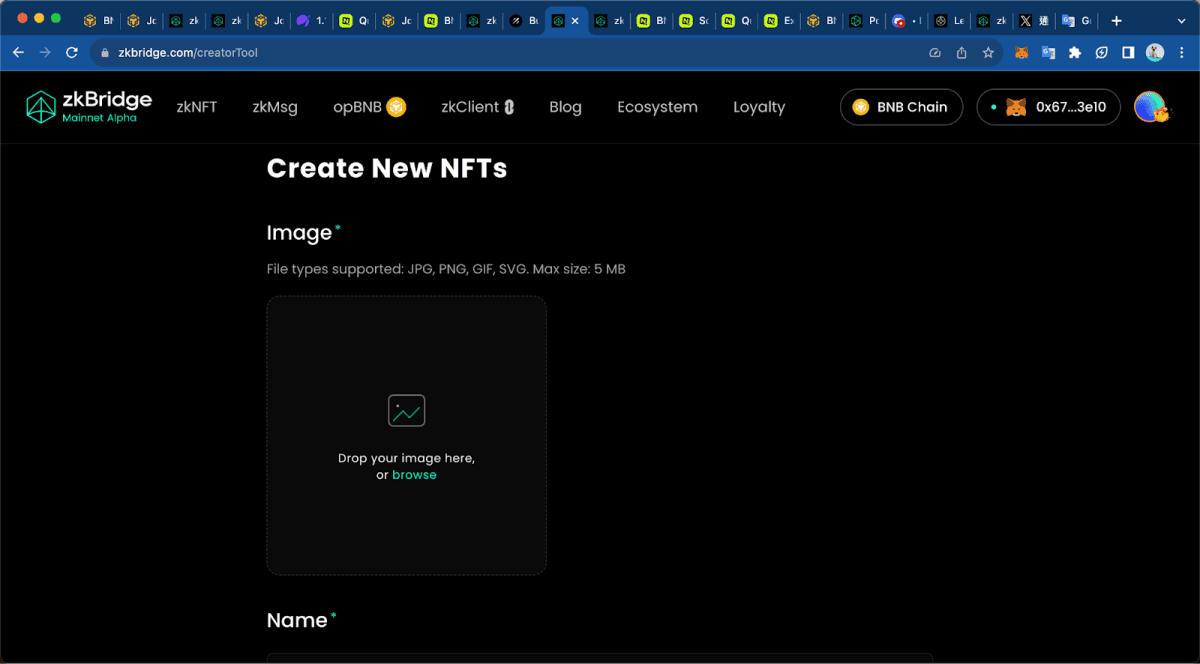Image resolution: width=1200 pixels, height=664 pixels.
Task: Open the zkClient menu item
Action: 477,107
